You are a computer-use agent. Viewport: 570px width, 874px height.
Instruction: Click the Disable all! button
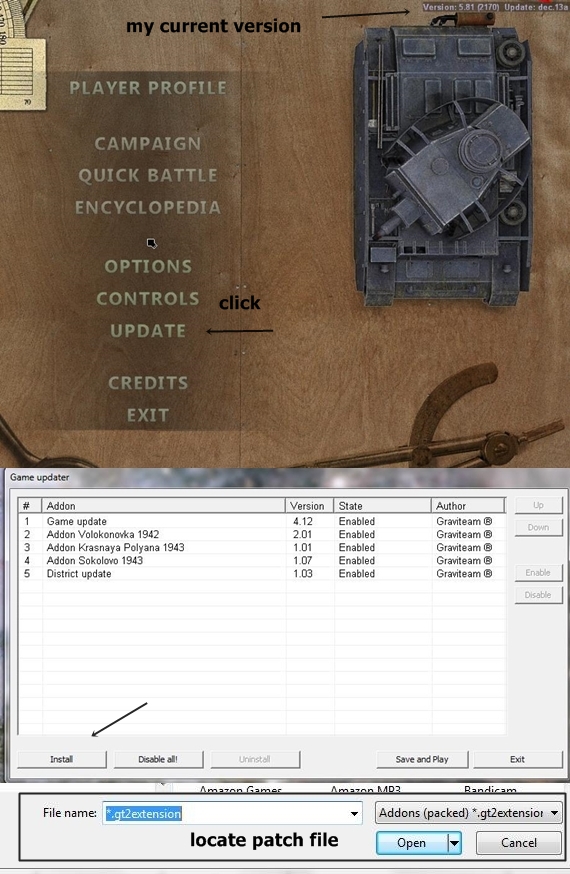coord(158,759)
